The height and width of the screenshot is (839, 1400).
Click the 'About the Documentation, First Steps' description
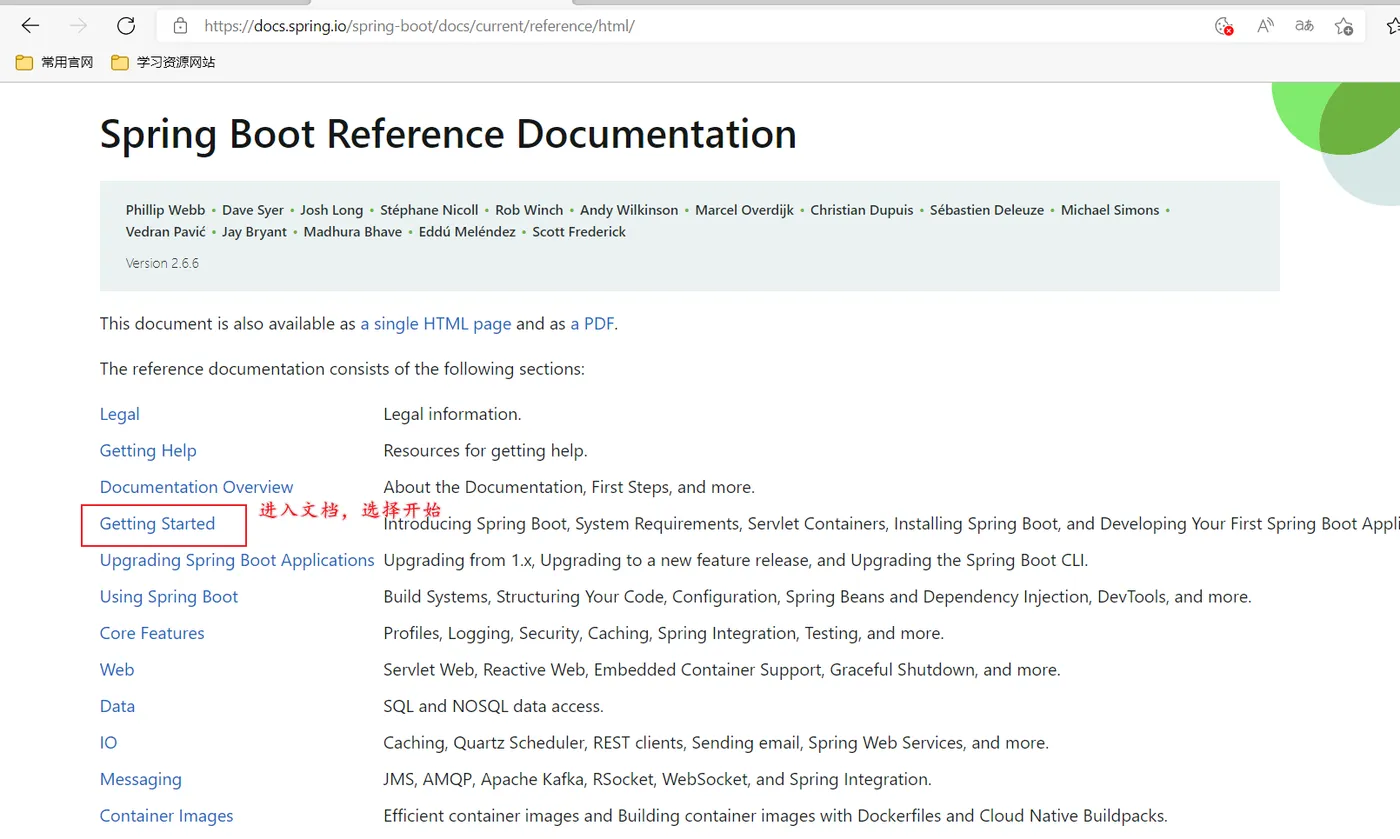569,487
